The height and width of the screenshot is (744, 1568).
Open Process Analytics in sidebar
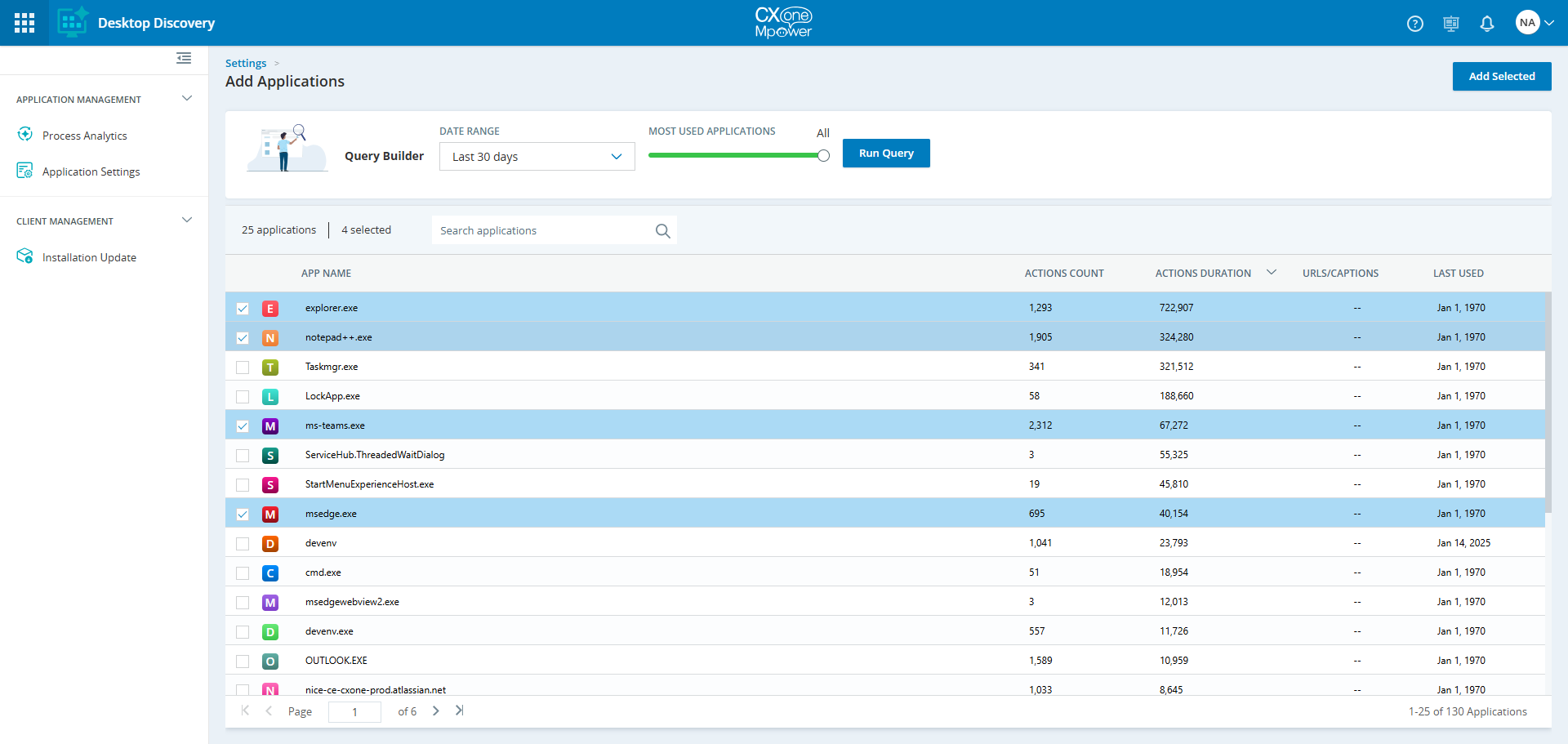(x=85, y=136)
